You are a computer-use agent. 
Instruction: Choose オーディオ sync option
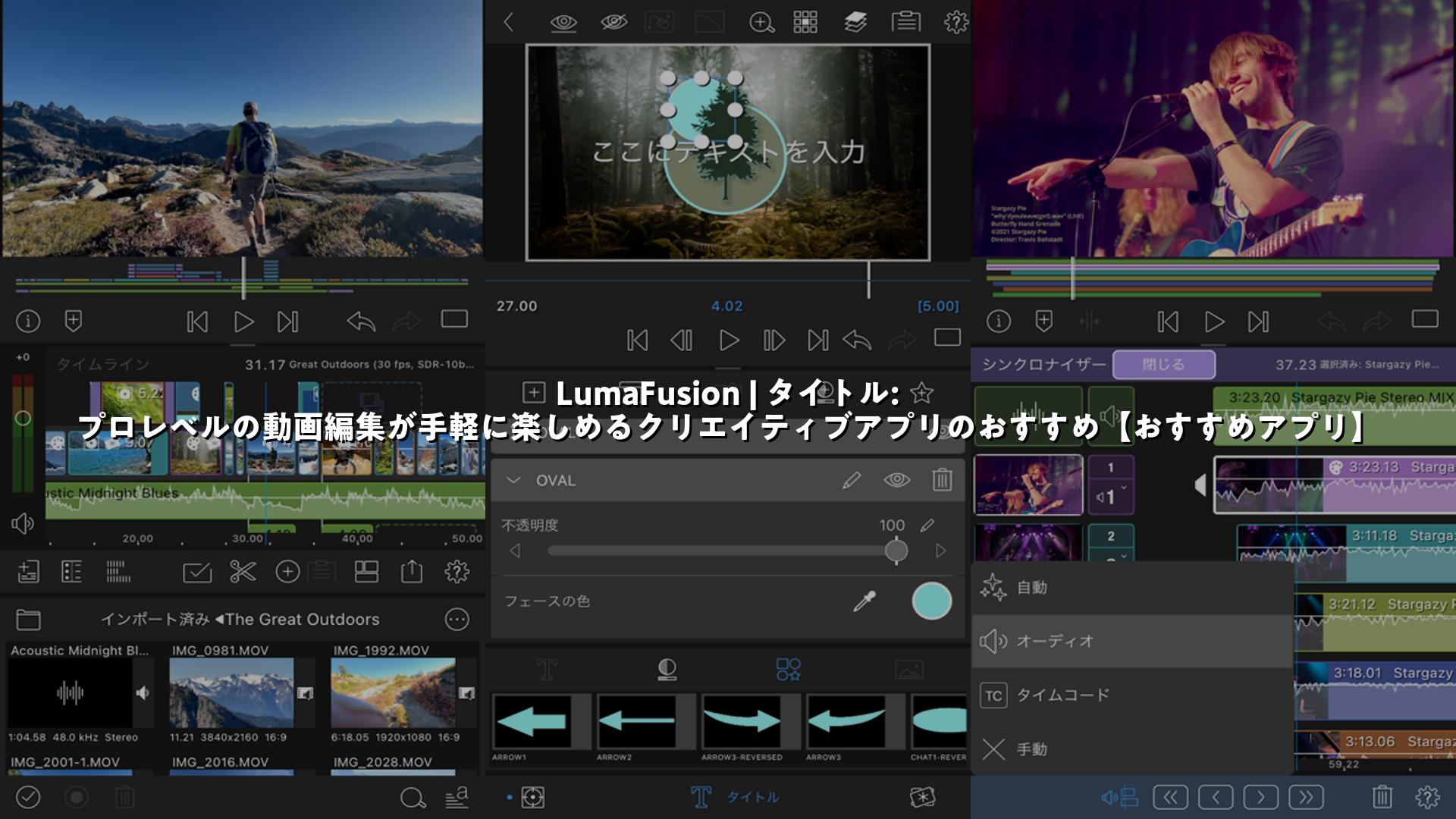(x=1132, y=642)
